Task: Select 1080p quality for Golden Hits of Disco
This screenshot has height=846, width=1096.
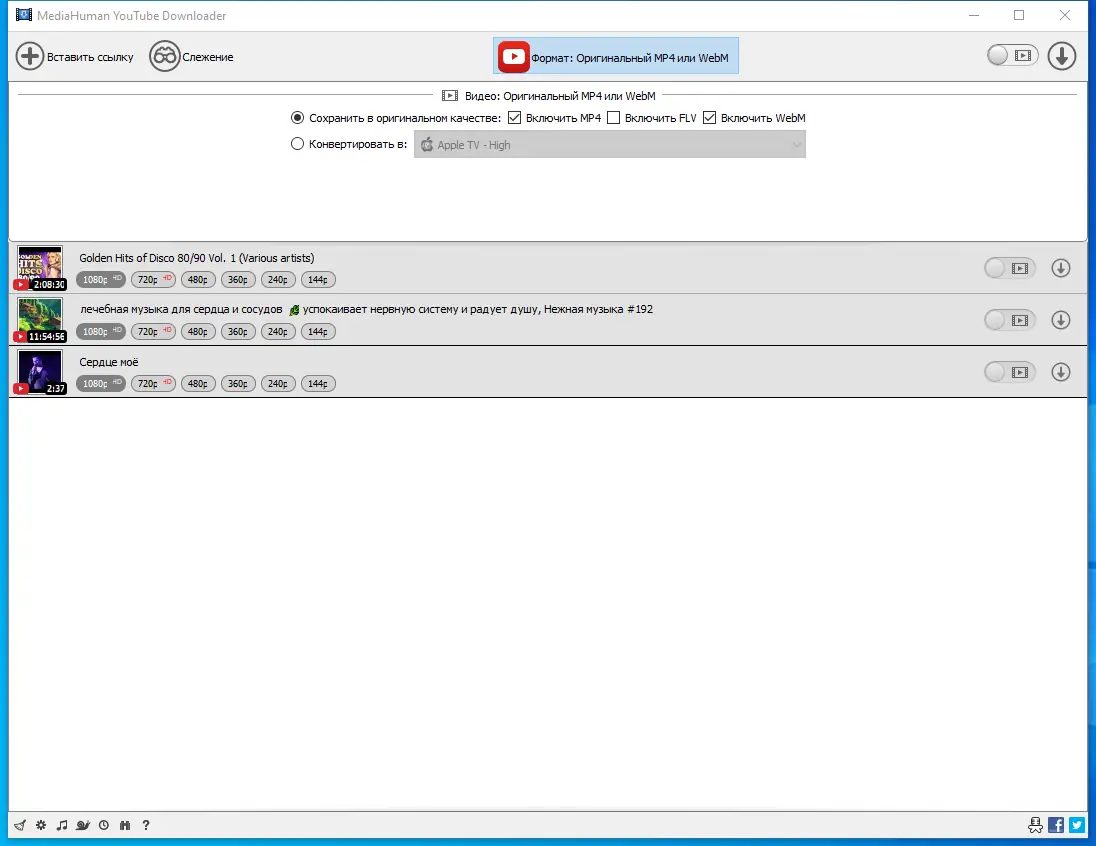Action: [101, 280]
